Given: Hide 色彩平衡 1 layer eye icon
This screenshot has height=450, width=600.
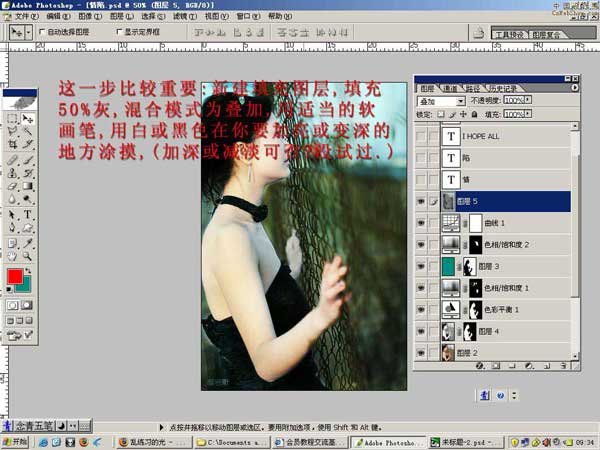Looking at the screenshot, I should click(x=421, y=309).
